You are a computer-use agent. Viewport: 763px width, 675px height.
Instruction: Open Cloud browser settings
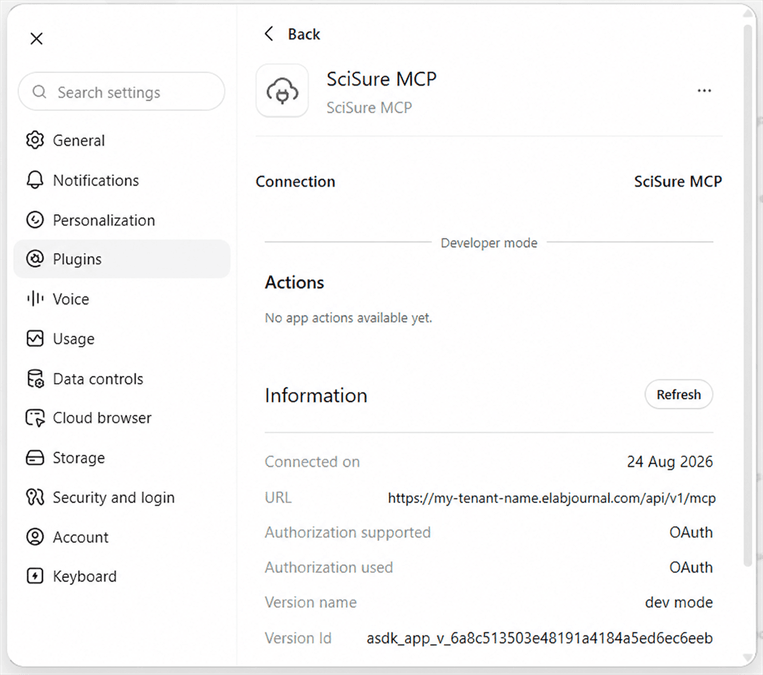click(121, 418)
